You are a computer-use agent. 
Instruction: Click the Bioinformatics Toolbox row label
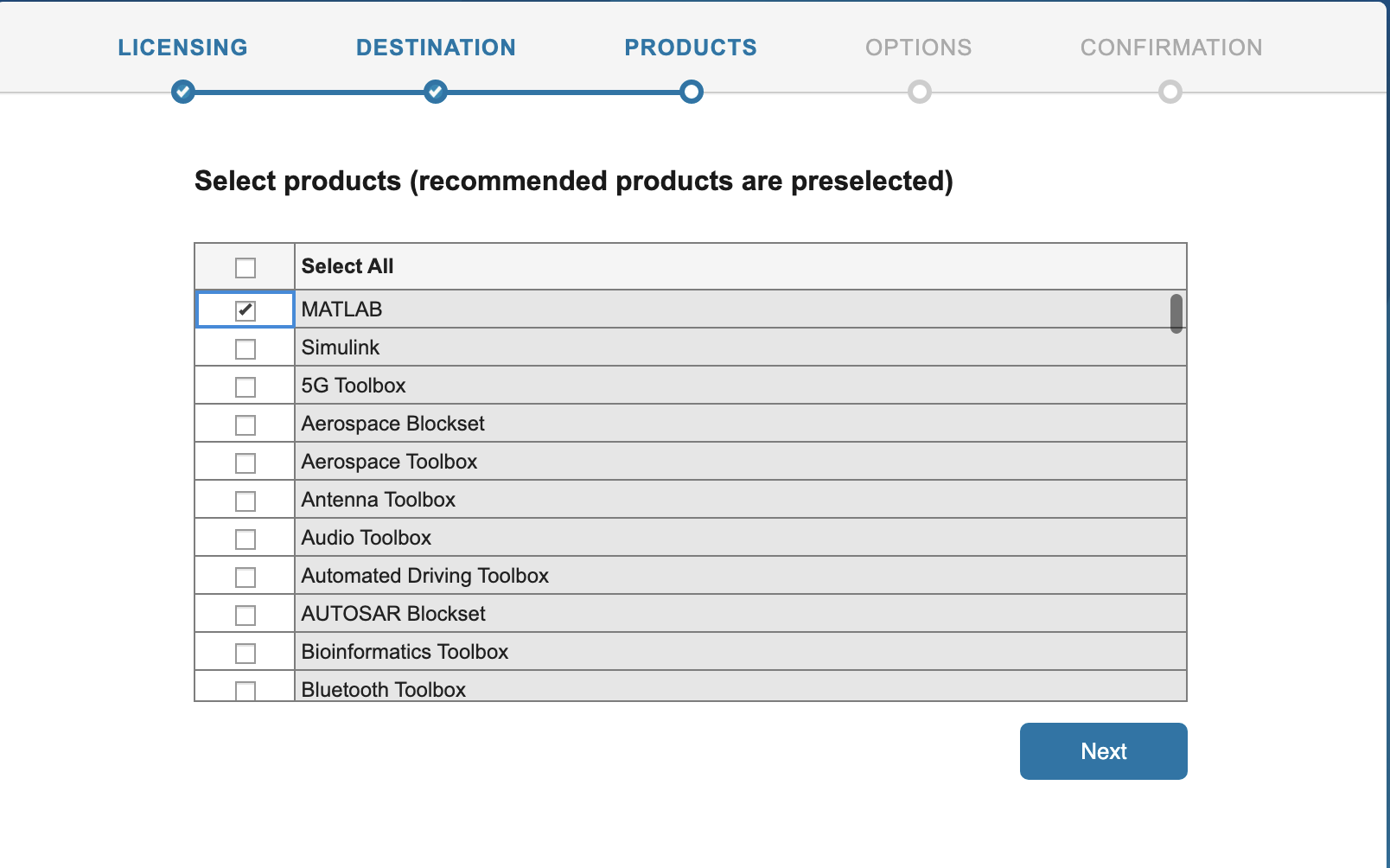[x=405, y=652]
